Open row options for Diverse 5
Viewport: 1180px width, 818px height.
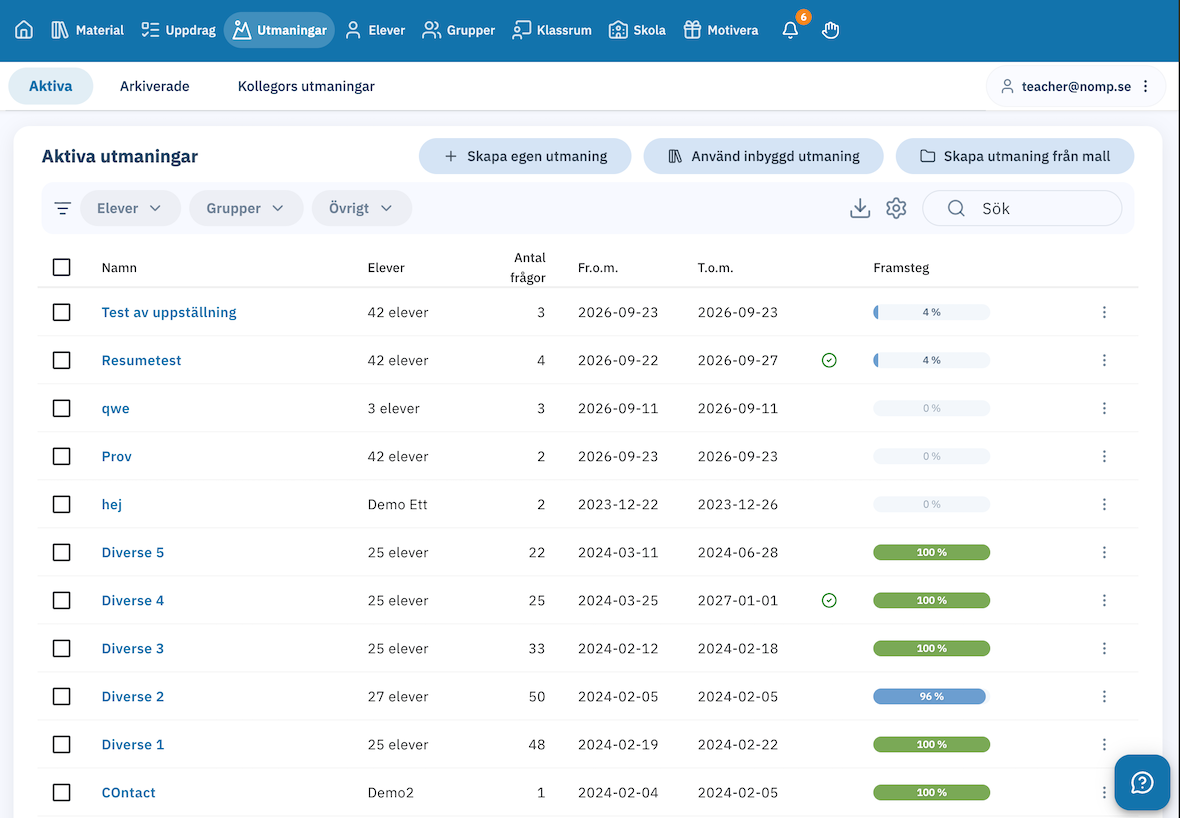1104,552
